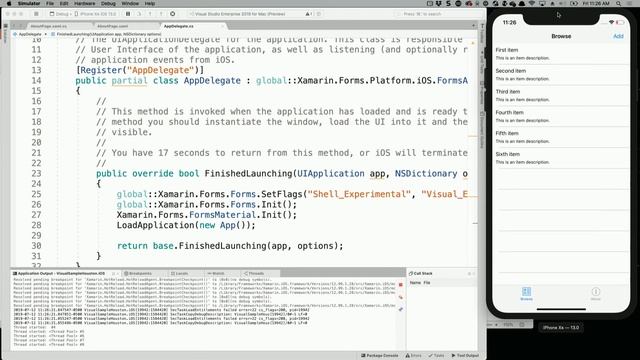Open Spotlight search in the menu bar
The height and width of the screenshot is (360, 640).
619,3
